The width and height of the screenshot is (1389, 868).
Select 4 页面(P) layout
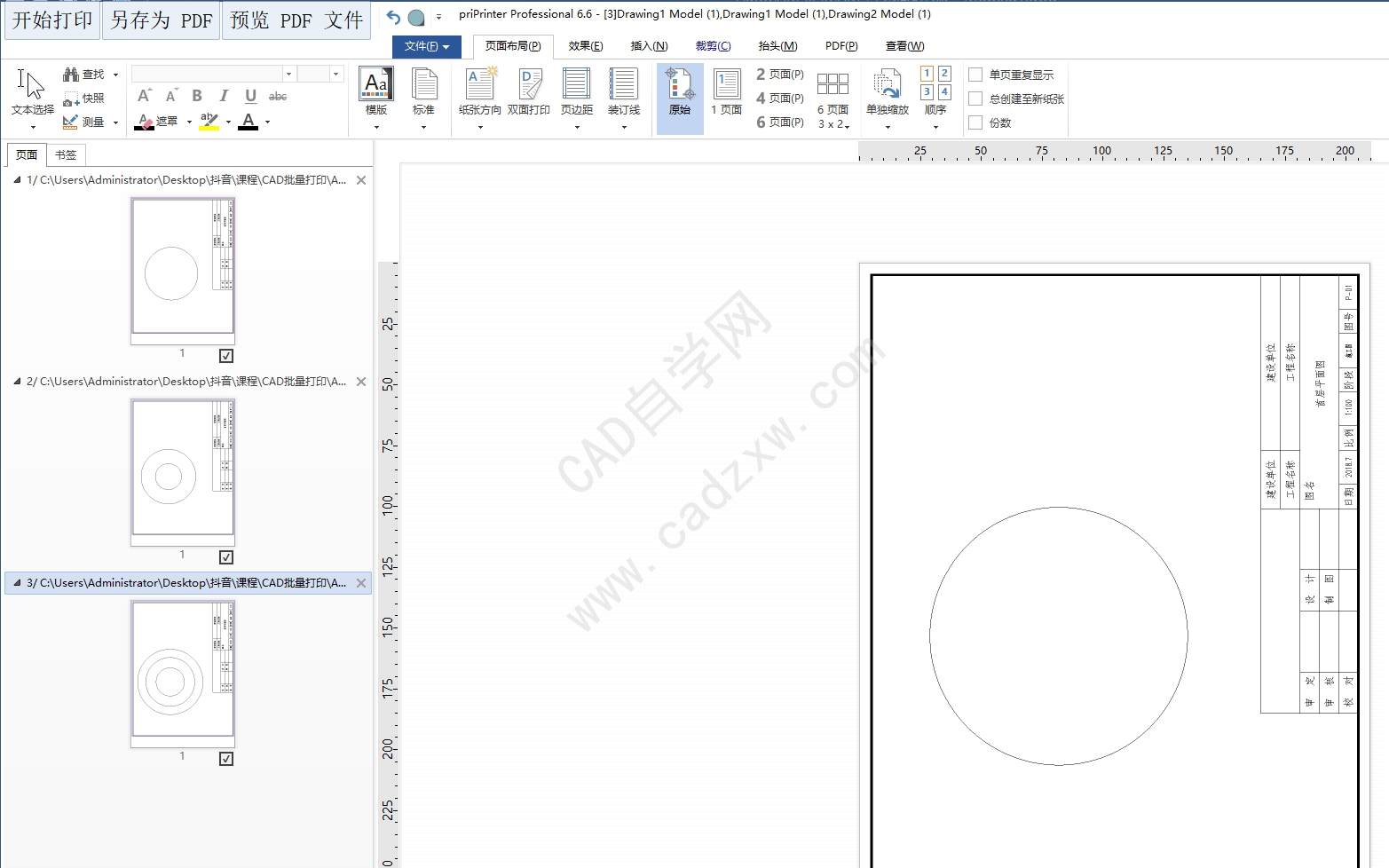(x=780, y=99)
